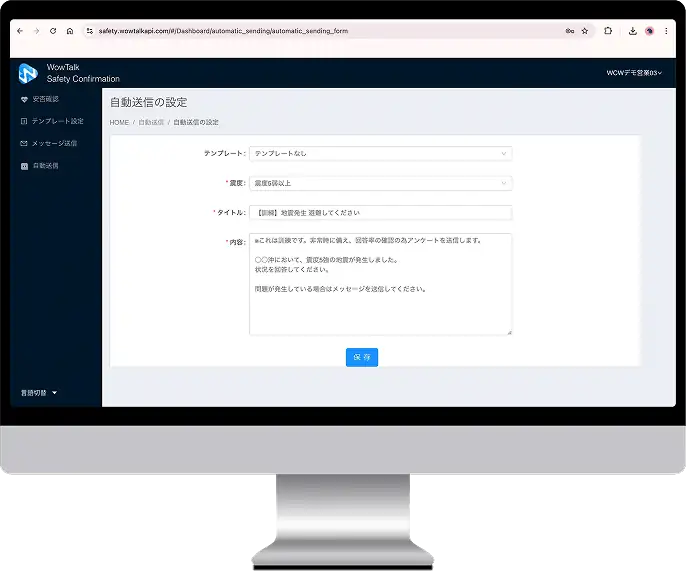The height and width of the screenshot is (572, 686).
Task: Click HOME breadcrumb link
Action: 119,123
